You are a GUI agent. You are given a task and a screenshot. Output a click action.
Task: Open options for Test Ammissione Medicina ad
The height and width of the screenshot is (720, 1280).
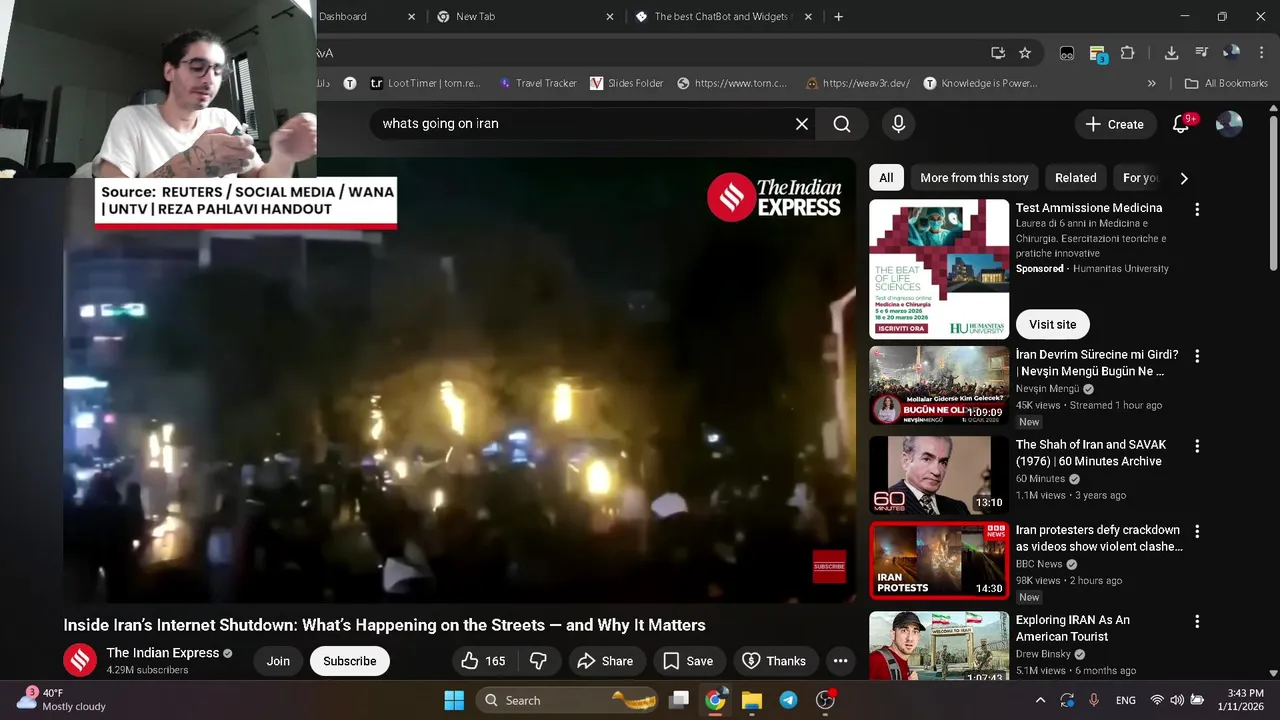pyautogui.click(x=1197, y=210)
